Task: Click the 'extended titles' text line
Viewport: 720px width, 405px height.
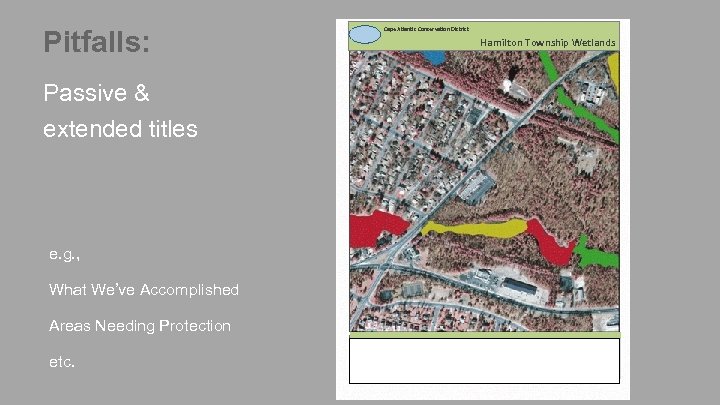Action: (x=120, y=129)
